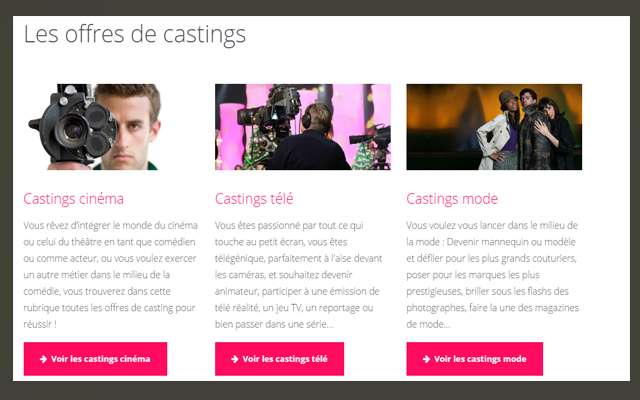Click the arrow icon on the télé button

coord(235,359)
